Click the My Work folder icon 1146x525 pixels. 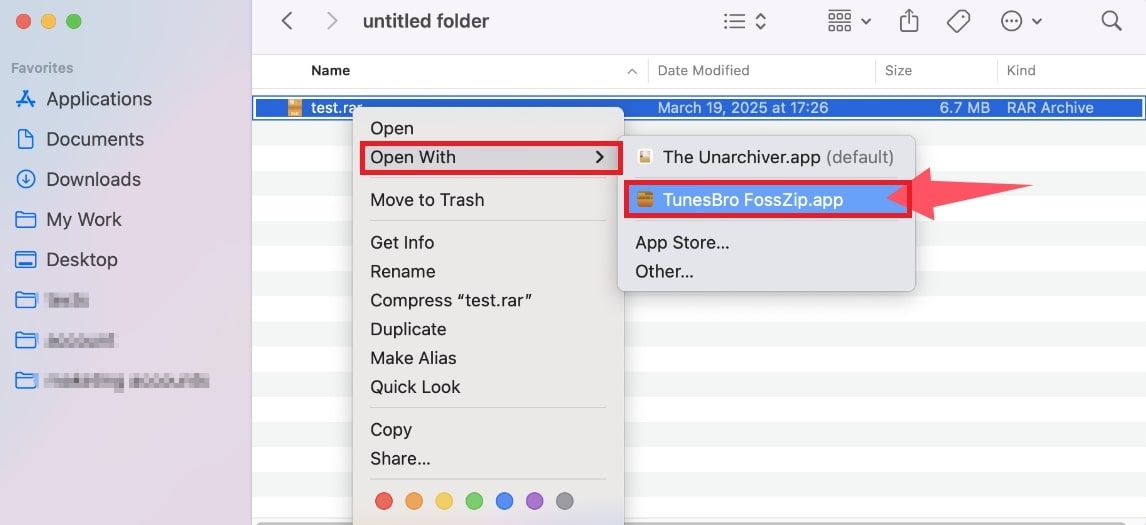coord(26,219)
